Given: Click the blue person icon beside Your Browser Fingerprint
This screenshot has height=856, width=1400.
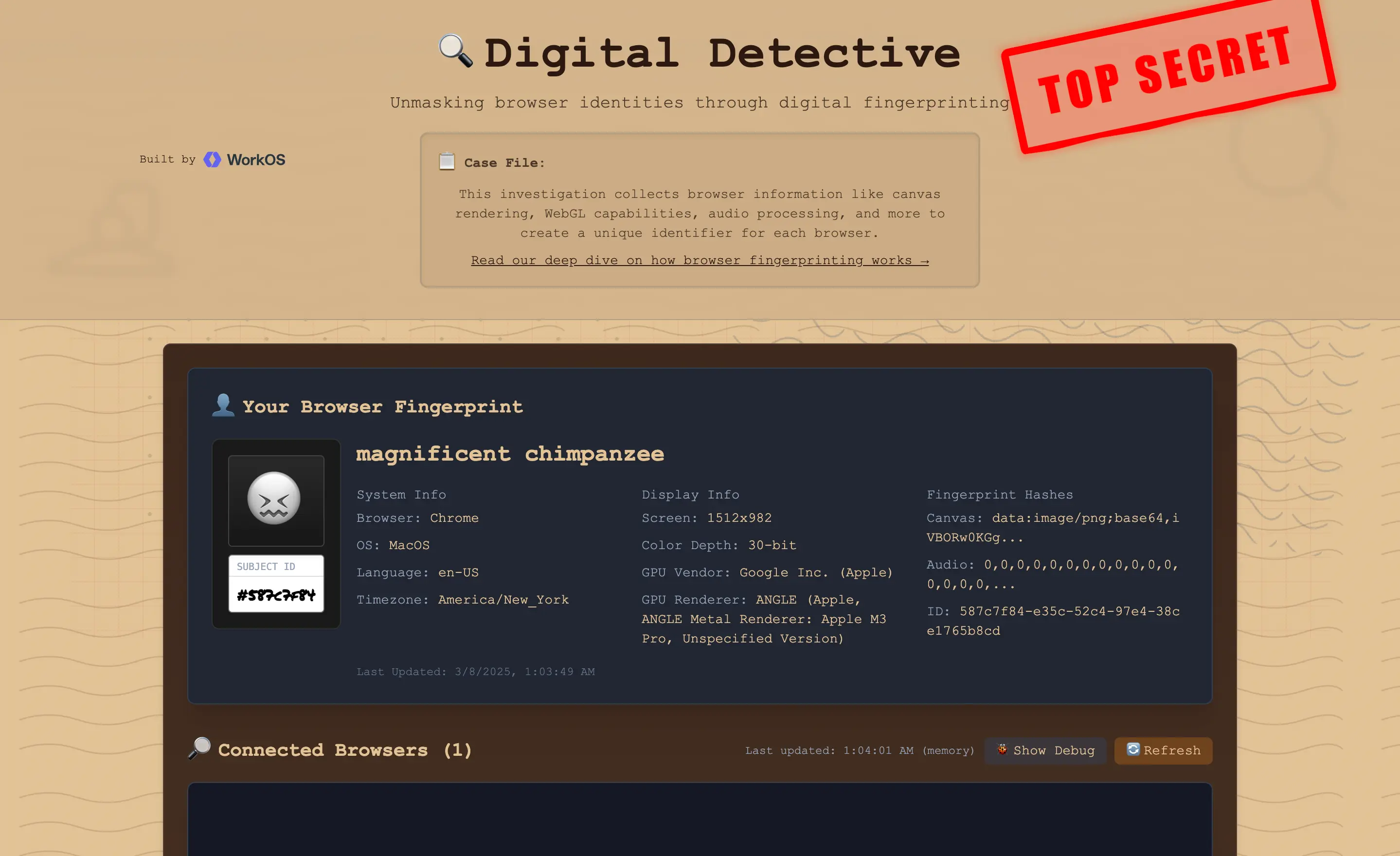Looking at the screenshot, I should [x=224, y=406].
